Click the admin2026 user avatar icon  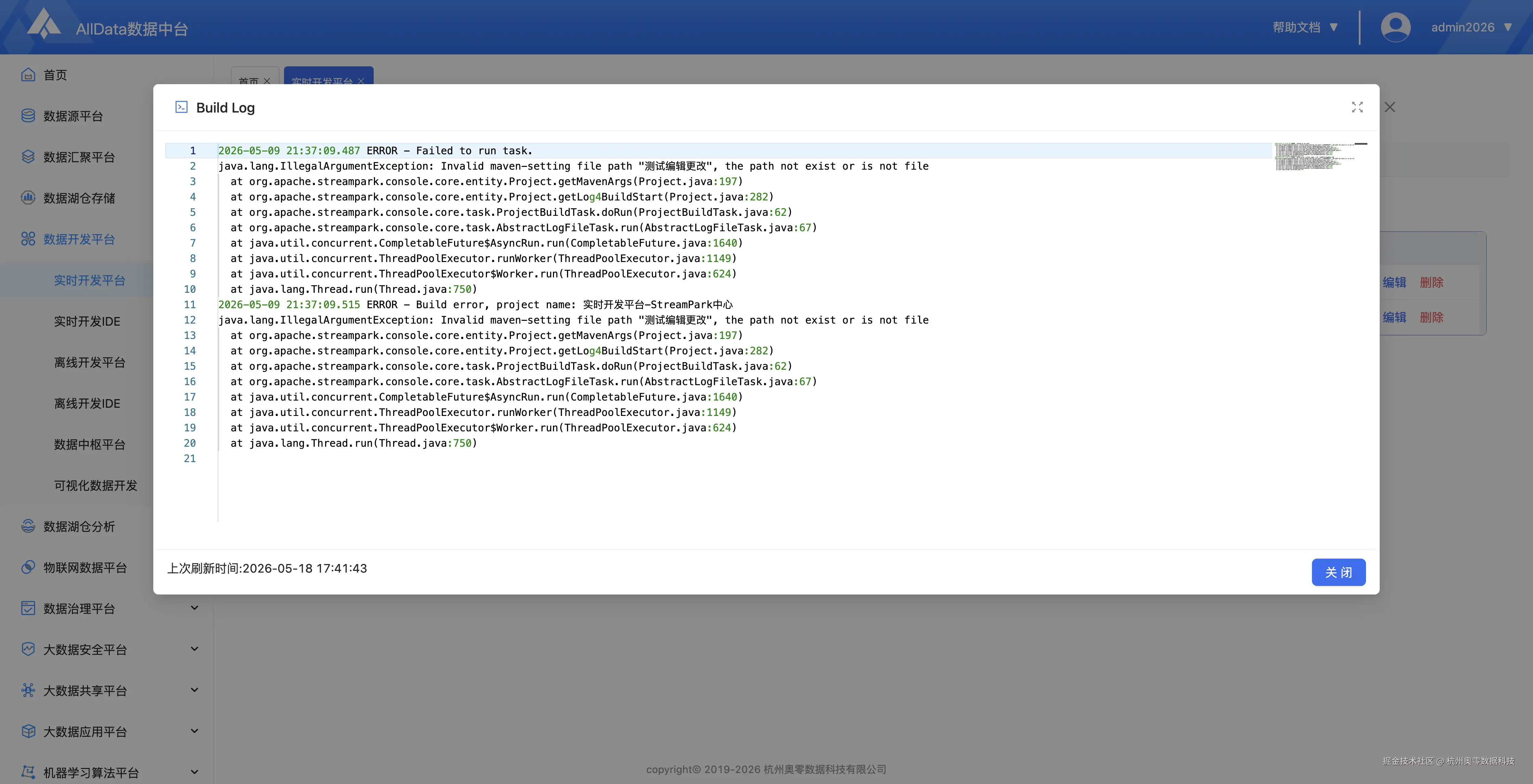(1395, 27)
